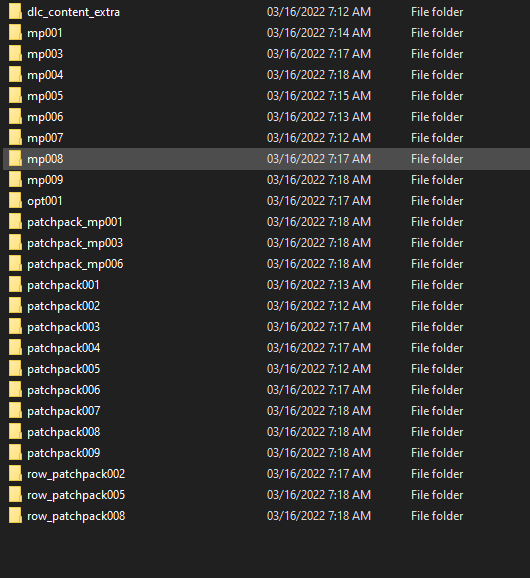Screen dimensions: 530x578
Task: Select the highlighted mp008 folder row
Action: pos(266,159)
